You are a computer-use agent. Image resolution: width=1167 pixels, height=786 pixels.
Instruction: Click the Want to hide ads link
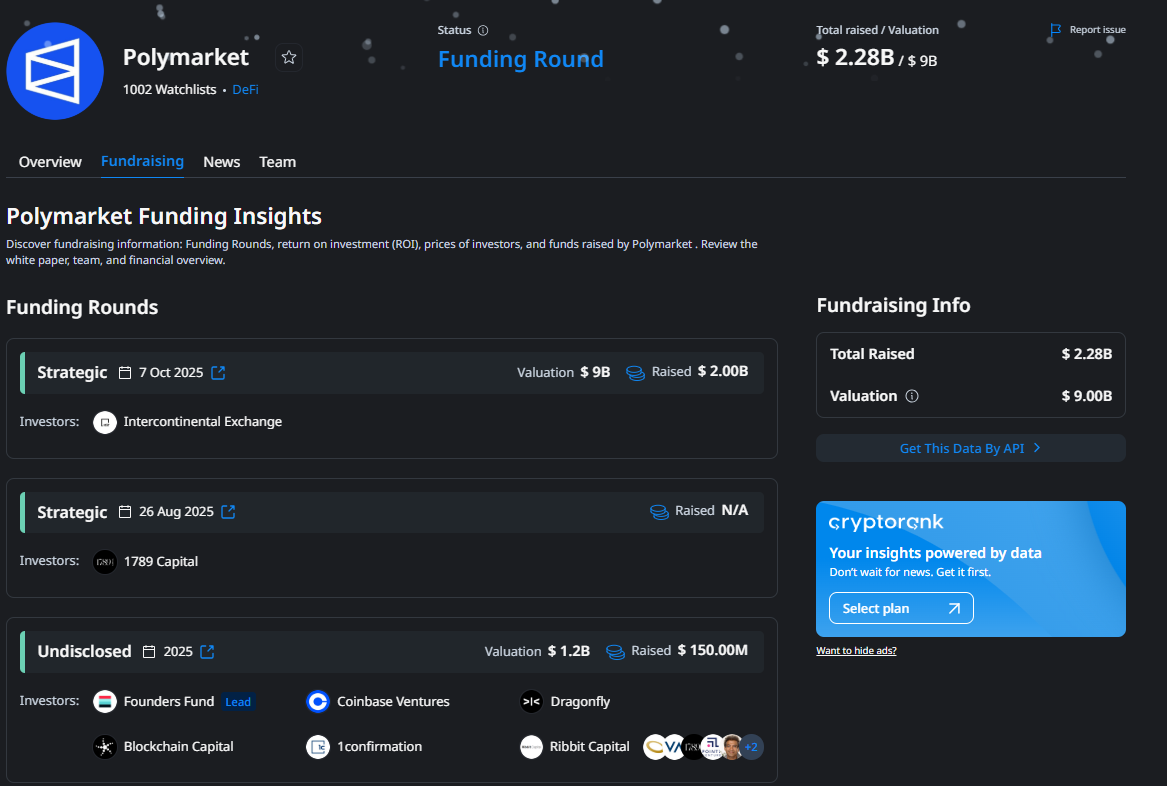coord(856,651)
